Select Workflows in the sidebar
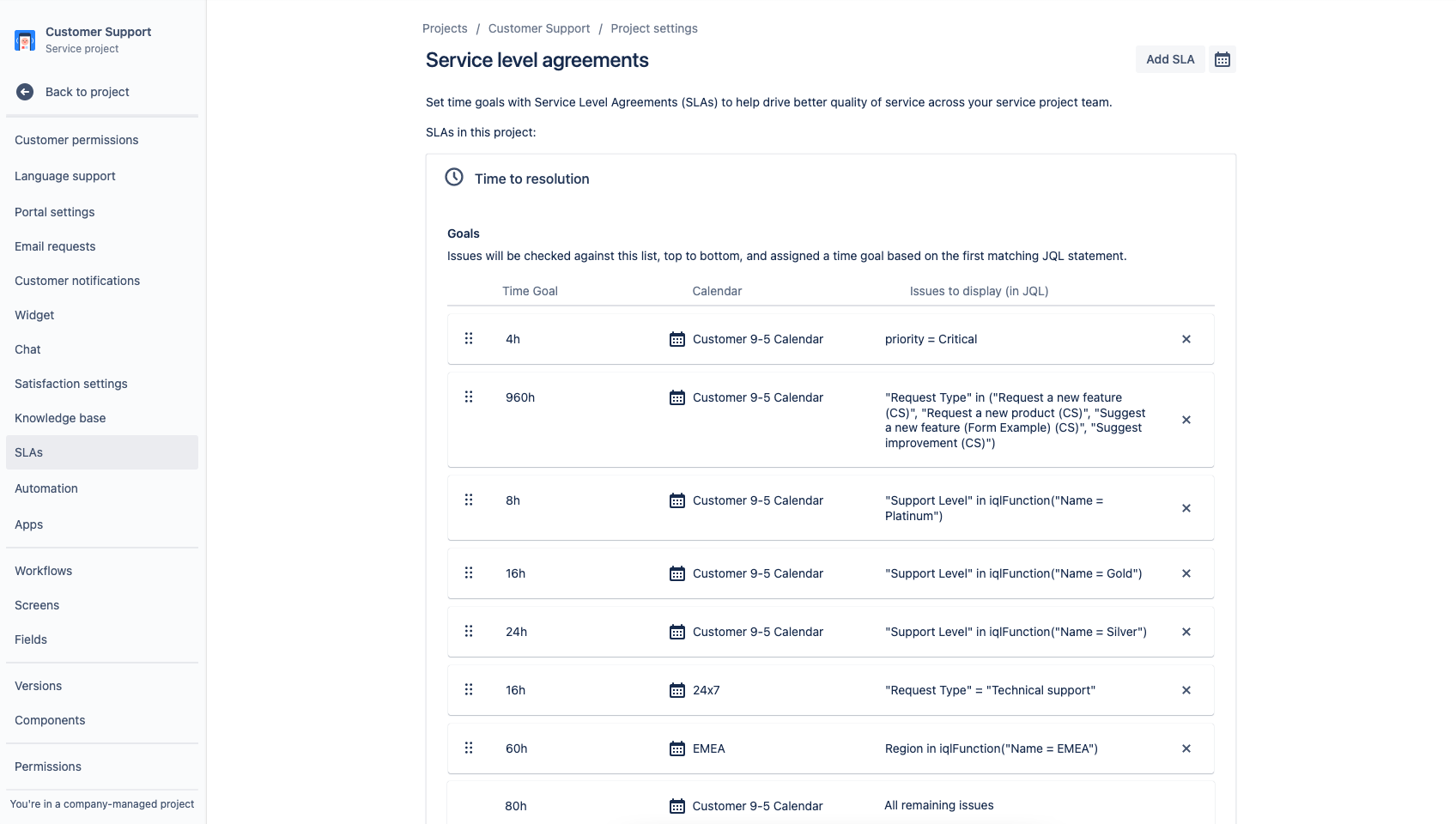 pos(44,570)
